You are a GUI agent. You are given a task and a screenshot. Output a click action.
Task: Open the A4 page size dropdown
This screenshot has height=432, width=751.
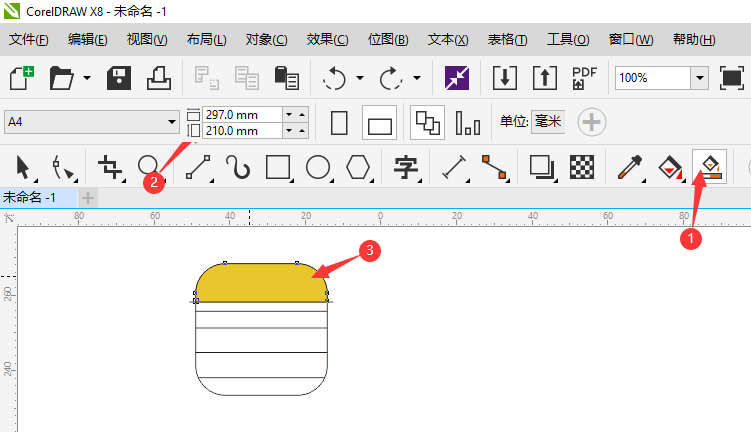pos(171,122)
